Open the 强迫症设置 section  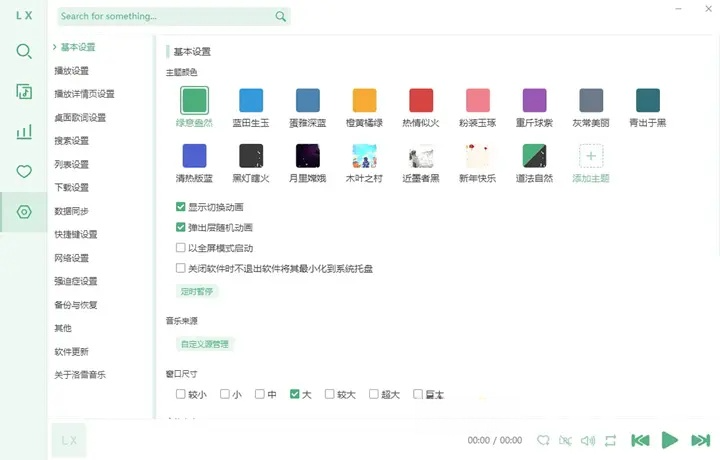76,281
